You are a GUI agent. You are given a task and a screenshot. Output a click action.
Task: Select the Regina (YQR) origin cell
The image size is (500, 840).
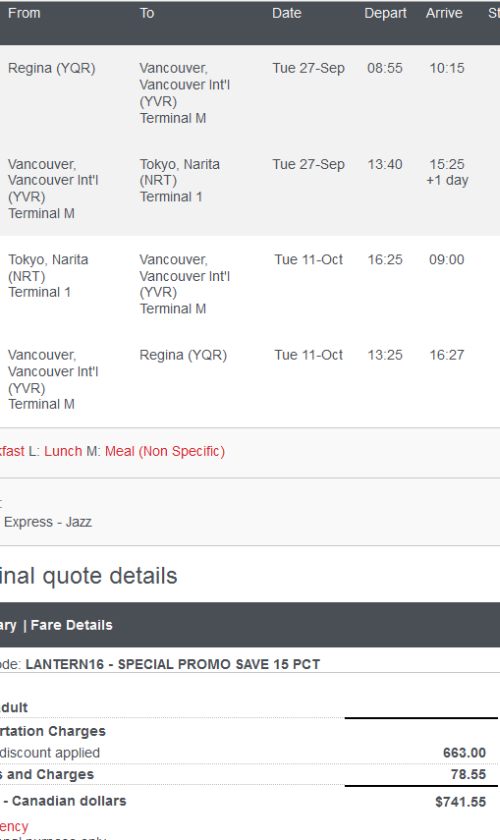pos(51,68)
